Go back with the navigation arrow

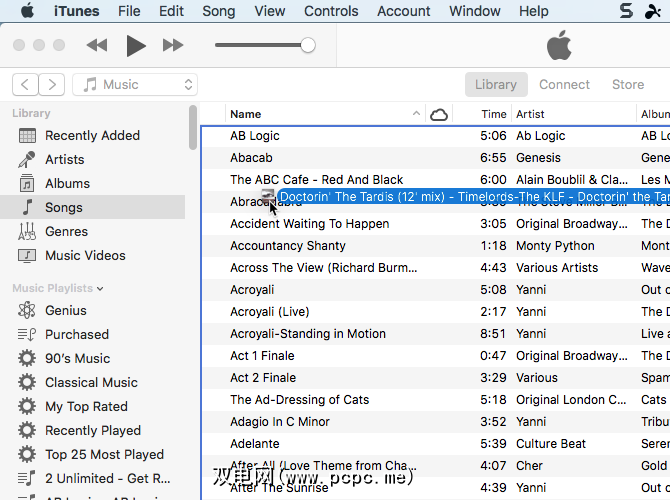tap(26, 85)
